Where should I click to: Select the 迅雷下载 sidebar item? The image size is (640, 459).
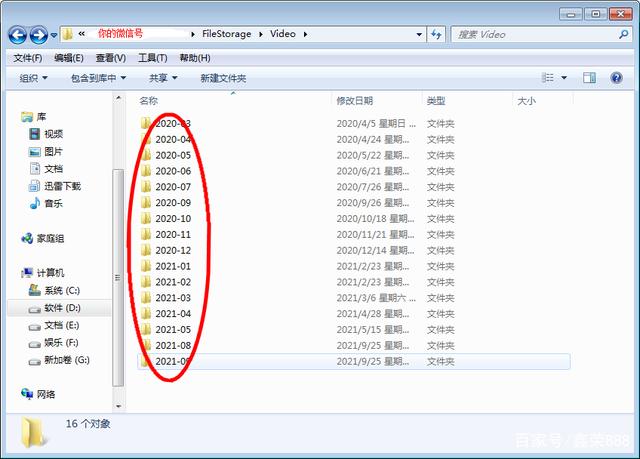click(61, 186)
